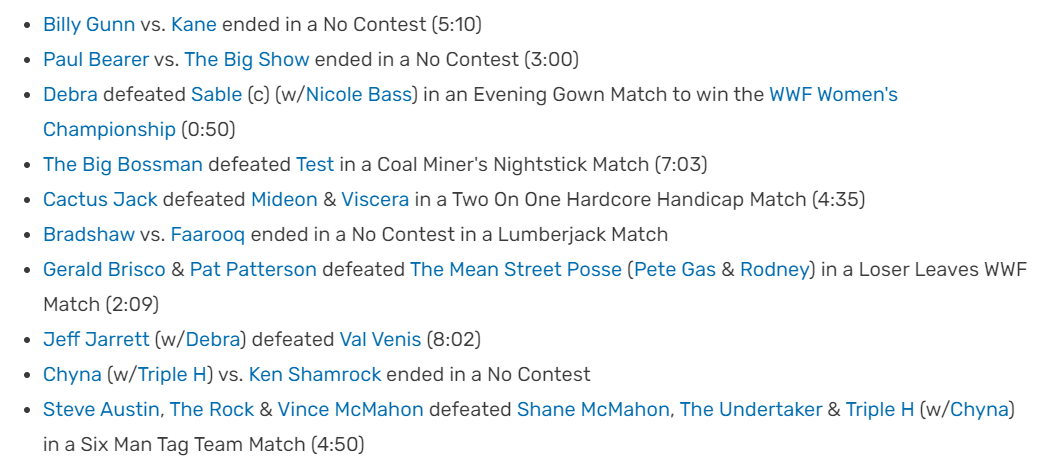Open the Ken Shamrock link
The width and height of the screenshot is (1051, 476).
315,374
